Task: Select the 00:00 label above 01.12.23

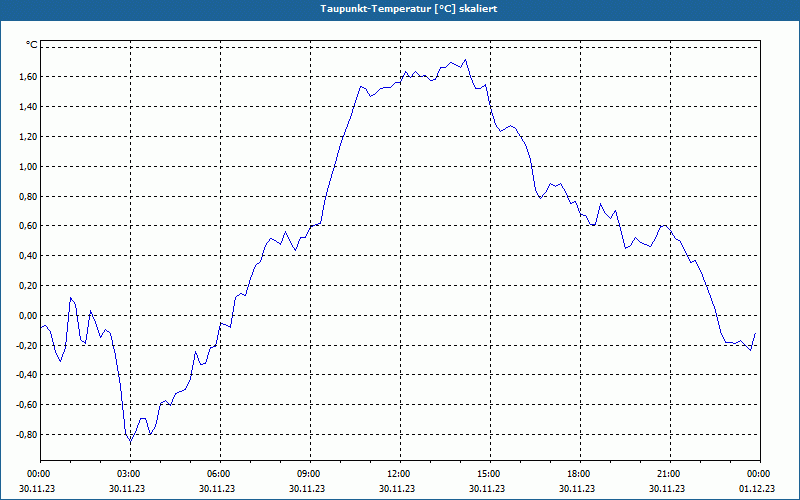Action: point(760,474)
